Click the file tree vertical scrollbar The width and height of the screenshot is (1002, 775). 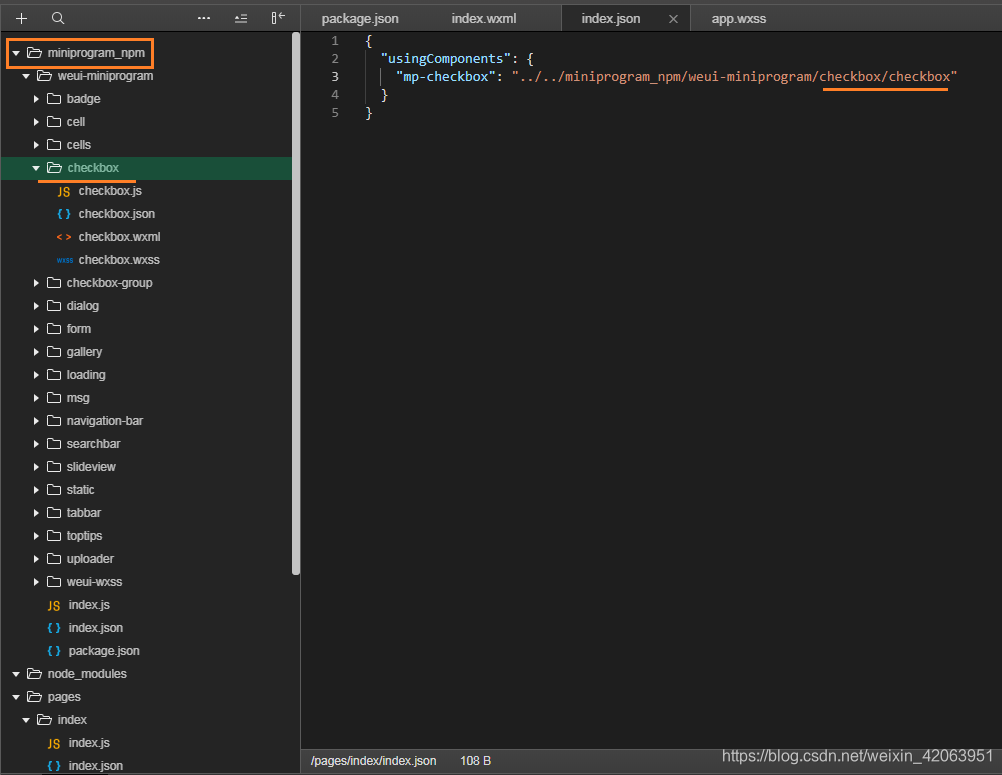[x=296, y=303]
